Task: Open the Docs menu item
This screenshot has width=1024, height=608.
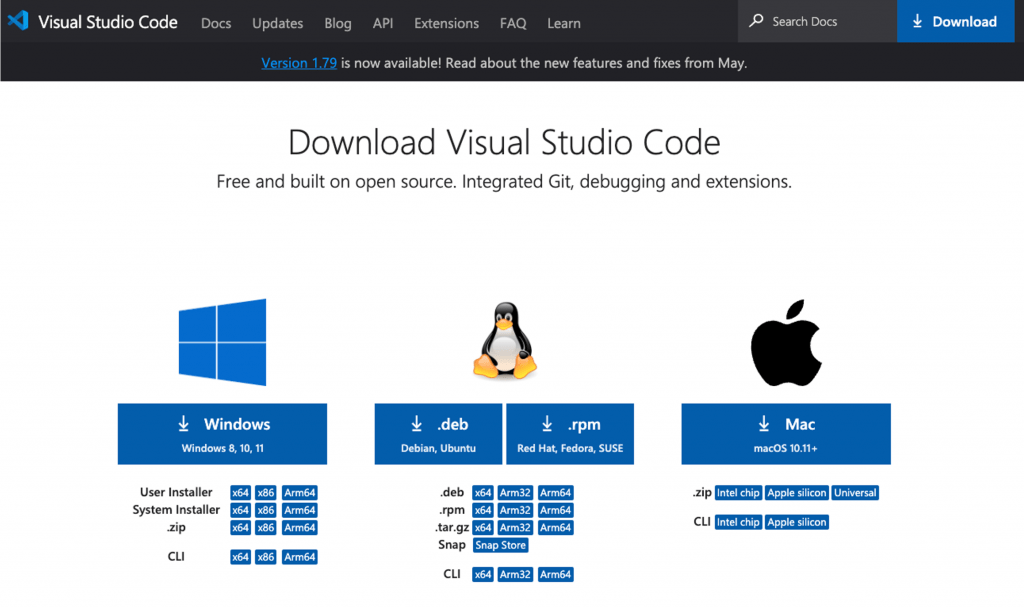Action: coord(216,23)
